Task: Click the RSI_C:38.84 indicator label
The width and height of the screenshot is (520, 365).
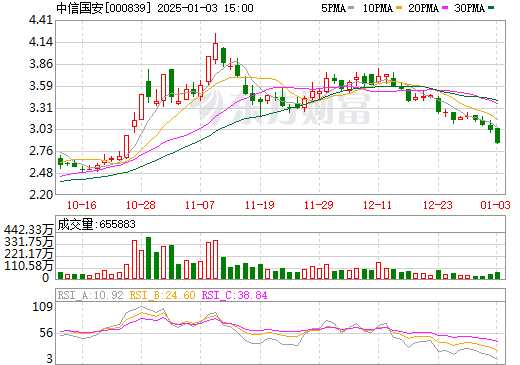Action: click(x=235, y=295)
